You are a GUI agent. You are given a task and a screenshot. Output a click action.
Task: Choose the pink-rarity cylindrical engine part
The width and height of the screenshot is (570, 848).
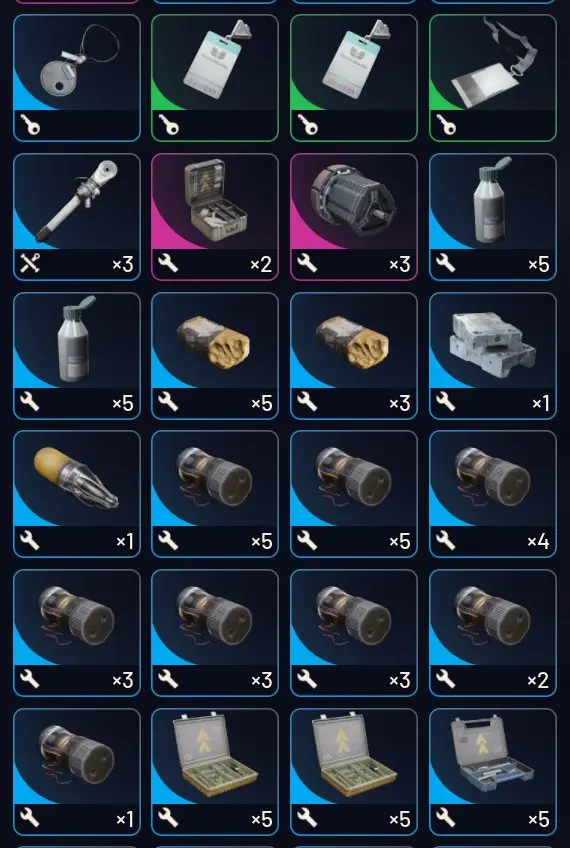[x=354, y=217]
